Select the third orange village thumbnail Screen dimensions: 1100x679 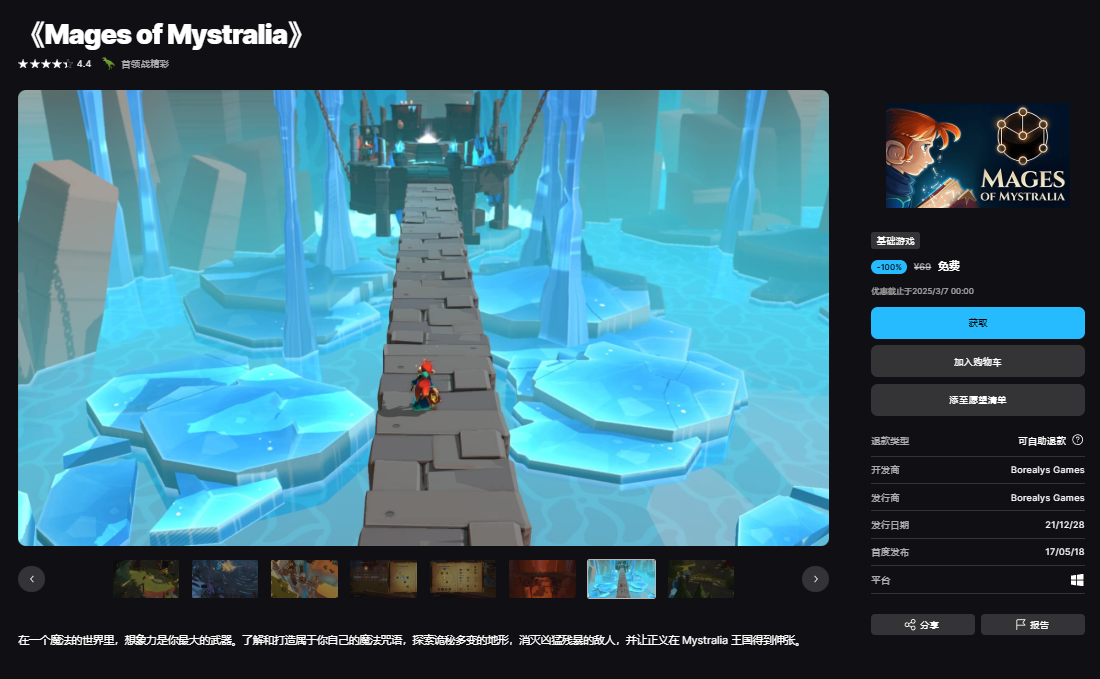pyautogui.click(x=304, y=579)
